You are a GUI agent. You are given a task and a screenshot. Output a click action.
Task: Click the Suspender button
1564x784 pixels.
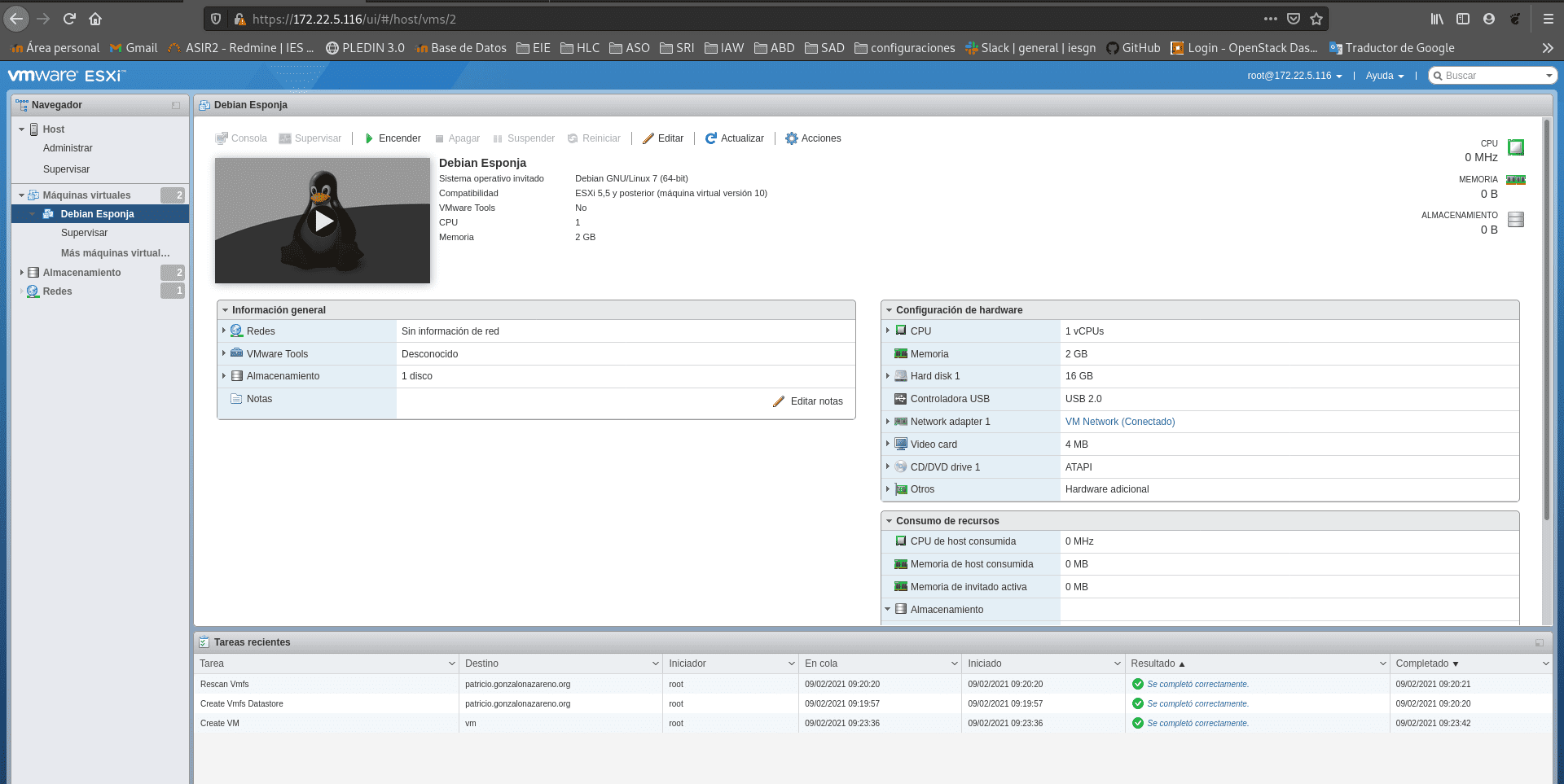click(x=524, y=138)
